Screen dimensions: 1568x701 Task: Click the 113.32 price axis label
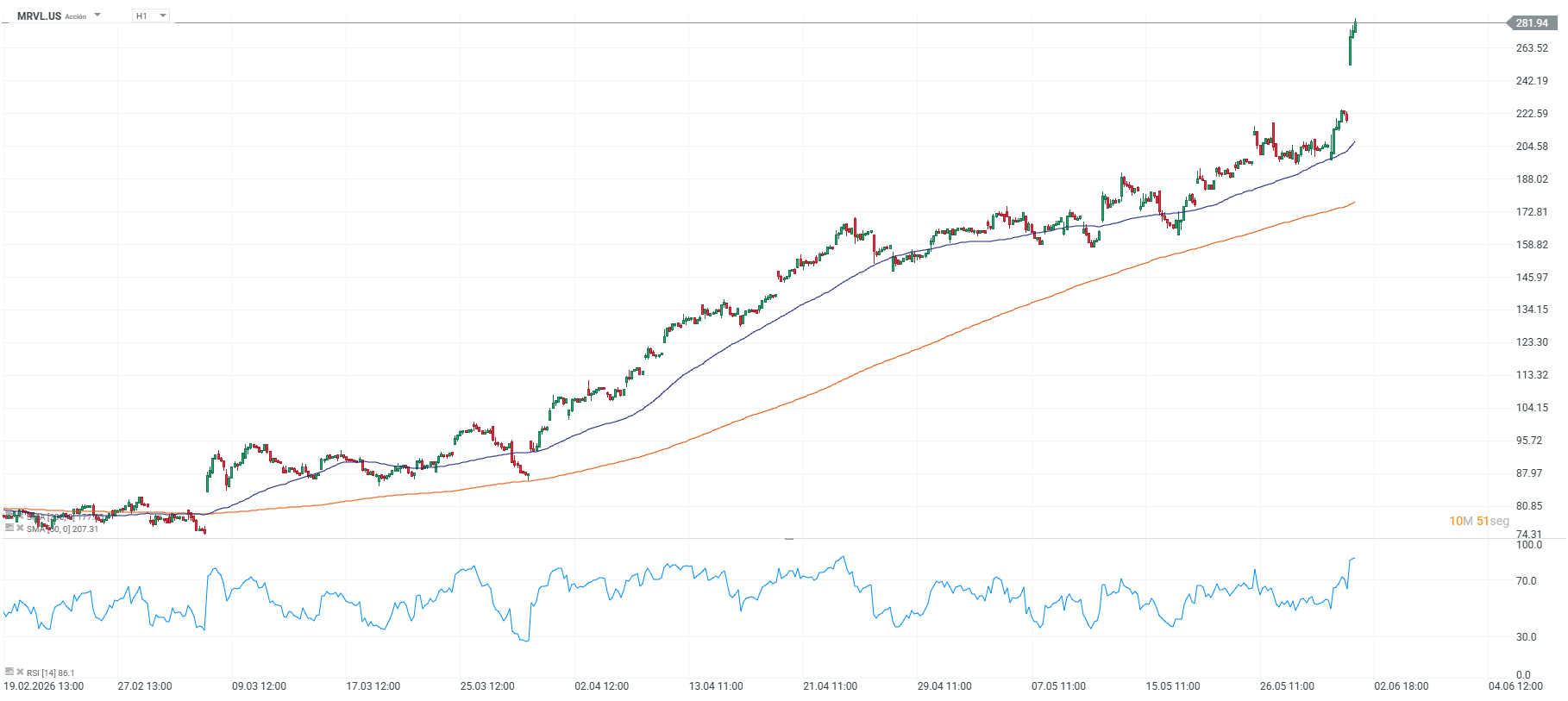coord(1532,375)
